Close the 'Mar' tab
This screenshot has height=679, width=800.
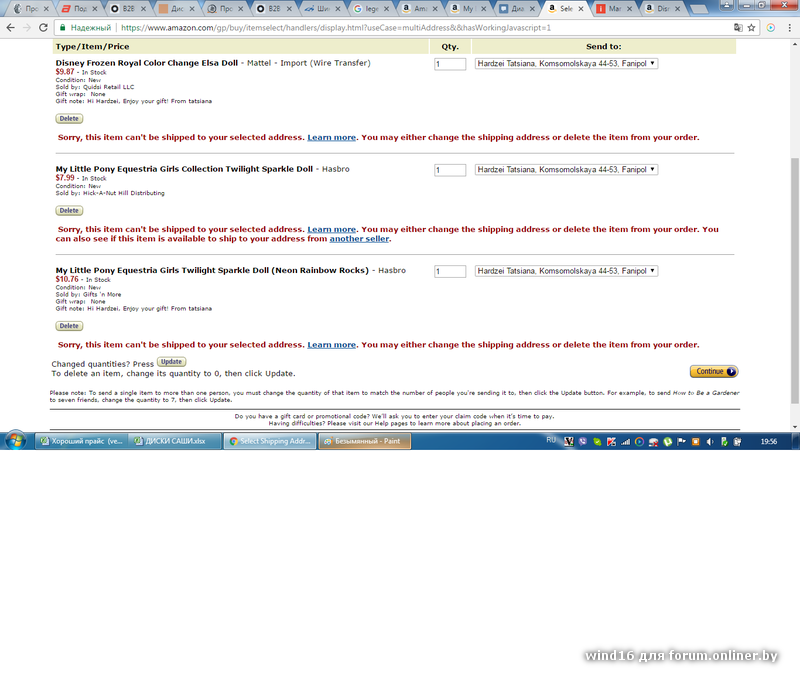pyautogui.click(x=629, y=9)
